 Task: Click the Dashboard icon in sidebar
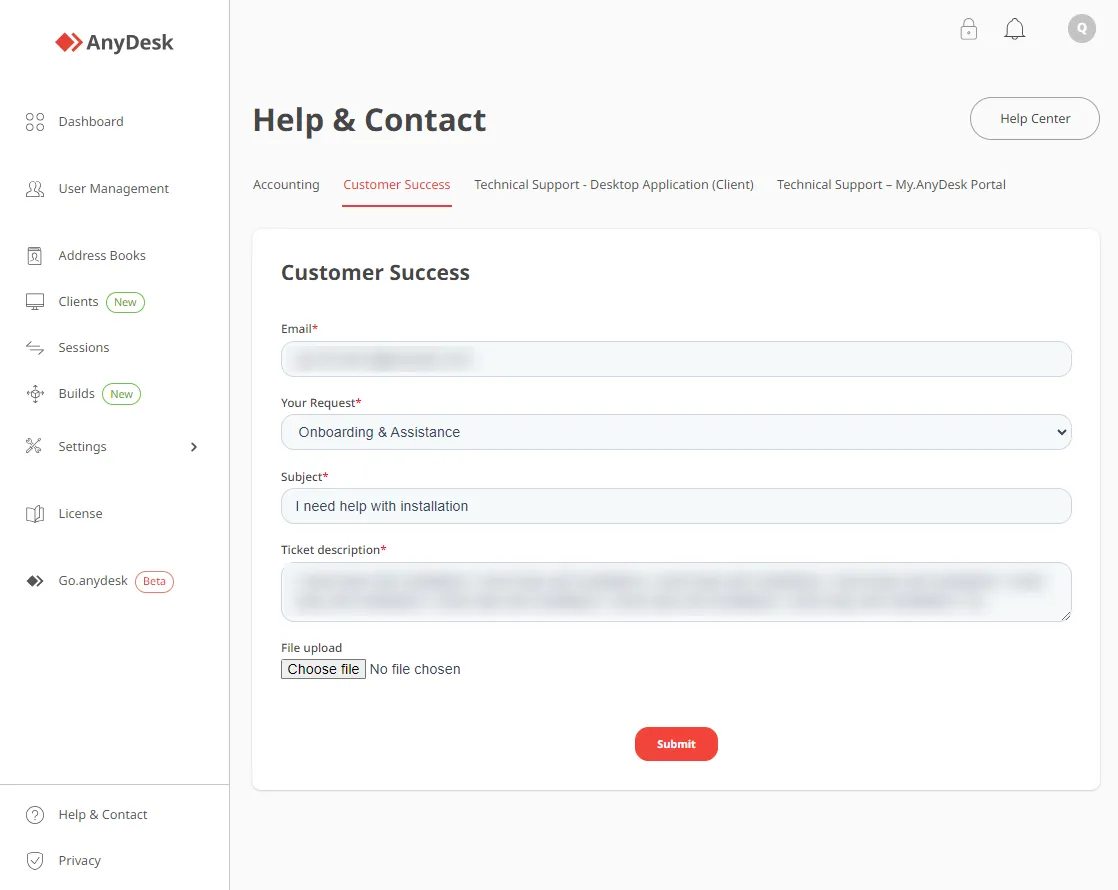coord(35,122)
